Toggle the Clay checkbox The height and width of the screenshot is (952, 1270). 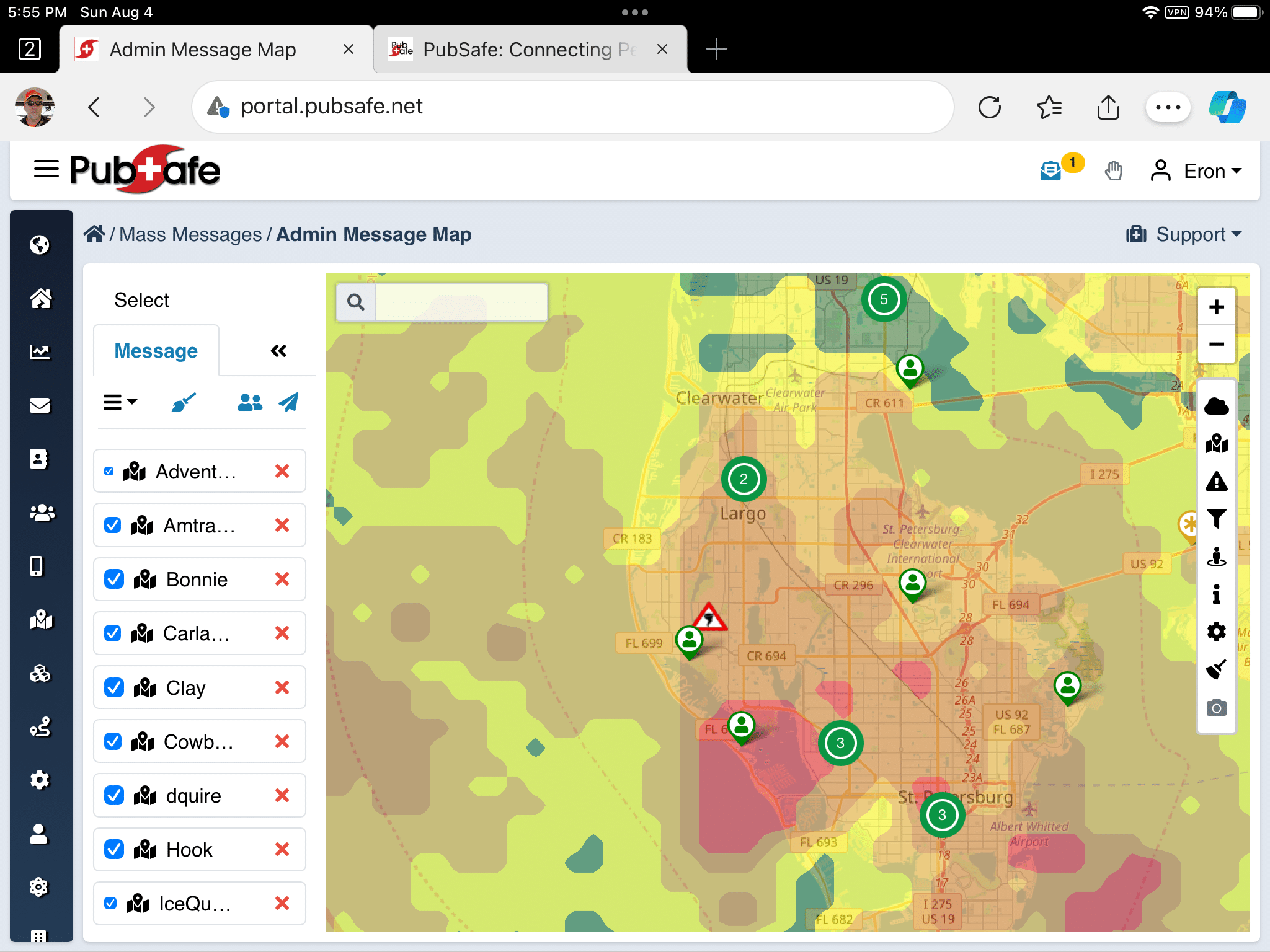coord(113,687)
